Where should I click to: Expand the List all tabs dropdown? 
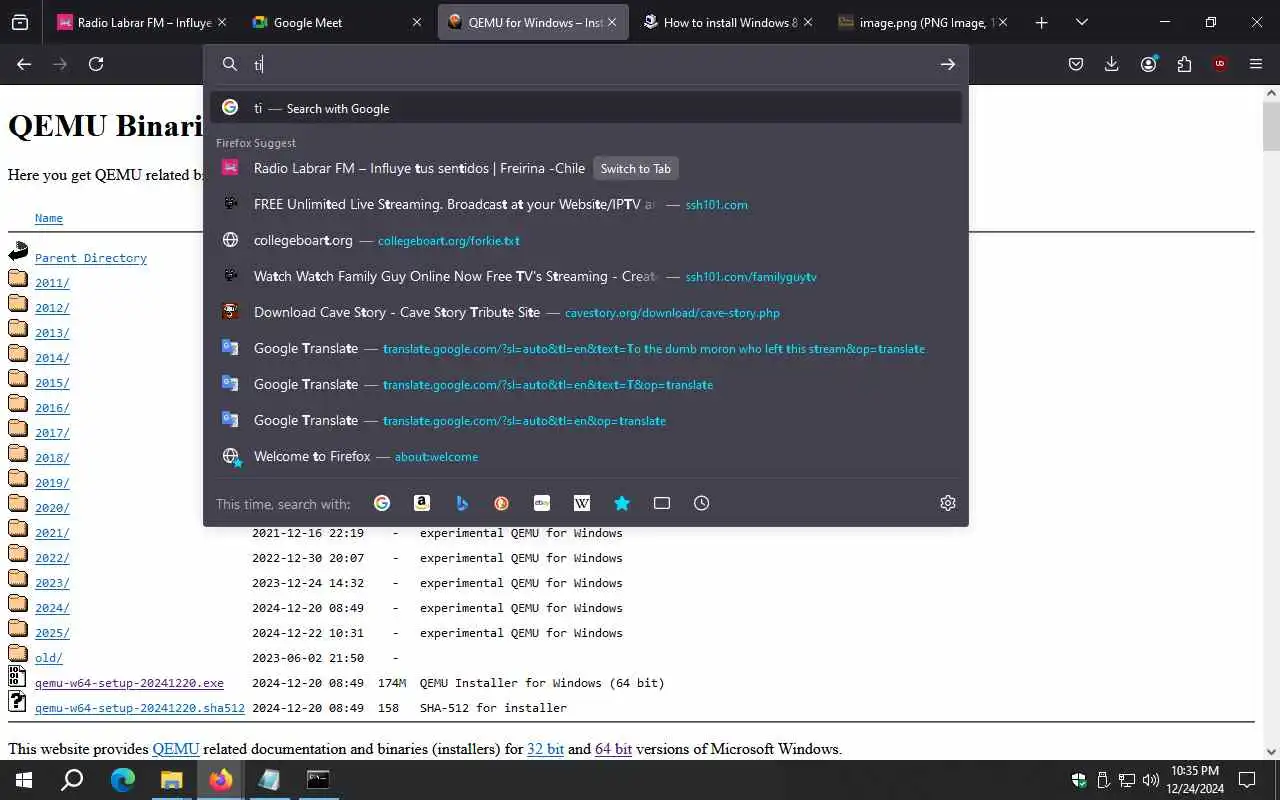[x=1082, y=22]
